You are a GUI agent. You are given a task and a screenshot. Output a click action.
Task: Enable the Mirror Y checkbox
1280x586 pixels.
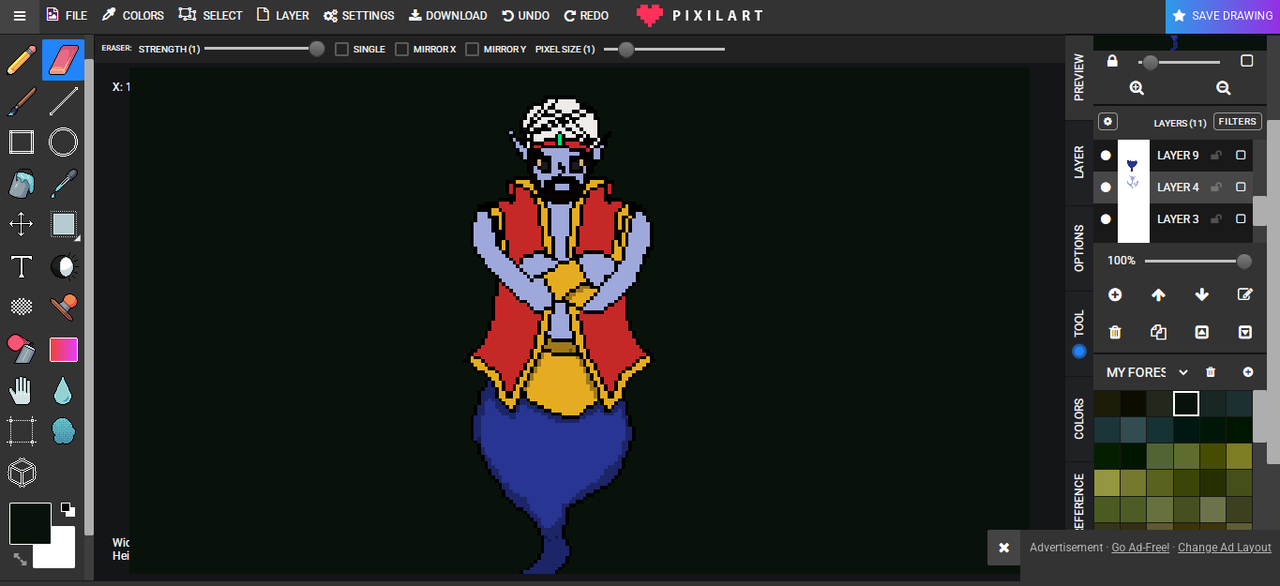coord(472,49)
